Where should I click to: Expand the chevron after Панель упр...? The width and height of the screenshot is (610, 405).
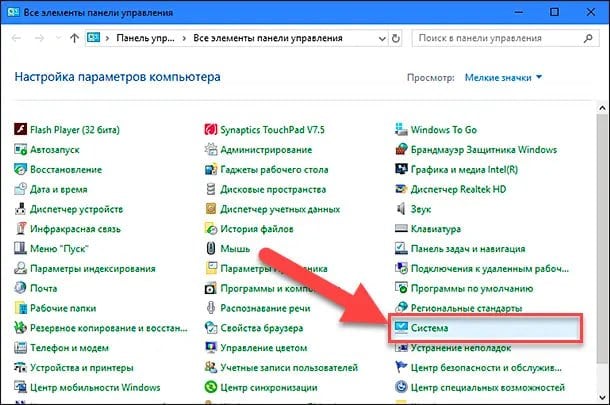pos(184,38)
